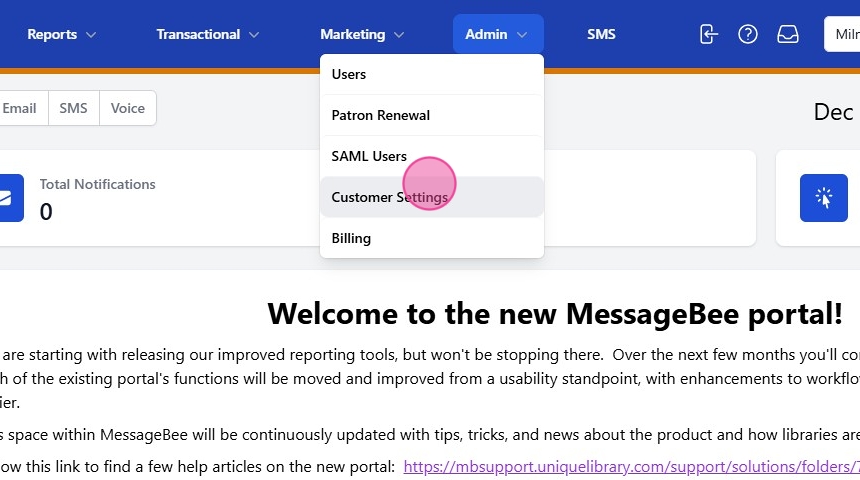Open Billing from the Admin menu
Viewport: 860px width, 480px height.
432,238
